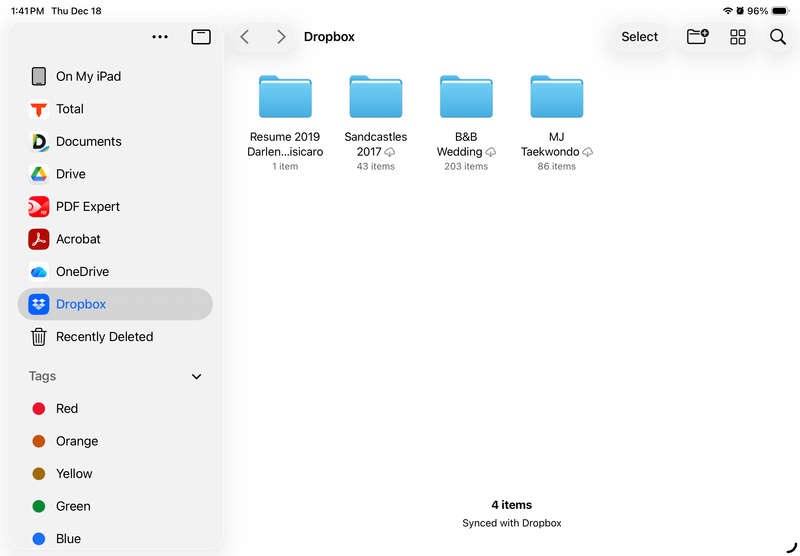Viewport: 800px width, 556px height.
Task: Click the On My iPad device icon
Action: pos(39,77)
